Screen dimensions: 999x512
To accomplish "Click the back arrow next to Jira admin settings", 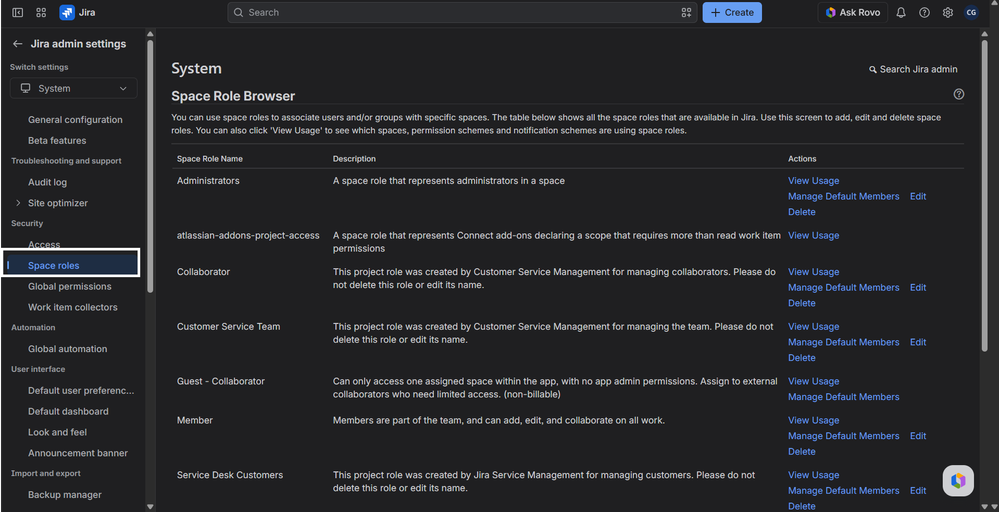I will click(x=17, y=44).
